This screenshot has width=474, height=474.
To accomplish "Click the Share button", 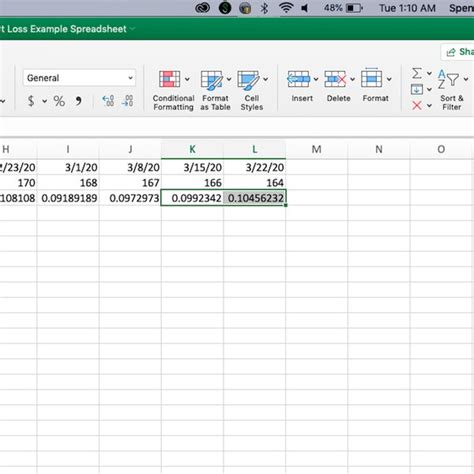I will [x=458, y=52].
